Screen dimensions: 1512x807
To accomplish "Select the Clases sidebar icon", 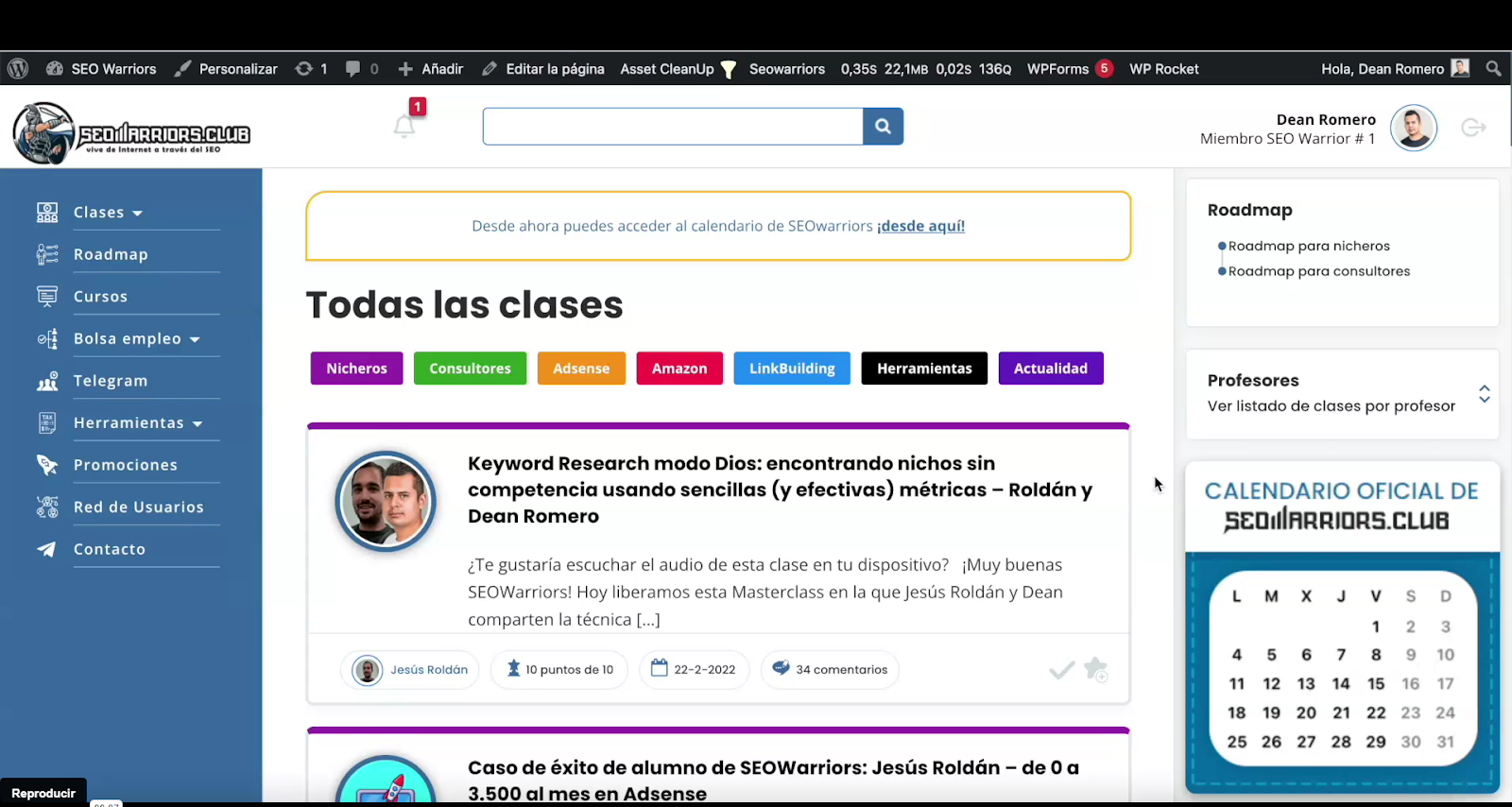I will 47,213.
